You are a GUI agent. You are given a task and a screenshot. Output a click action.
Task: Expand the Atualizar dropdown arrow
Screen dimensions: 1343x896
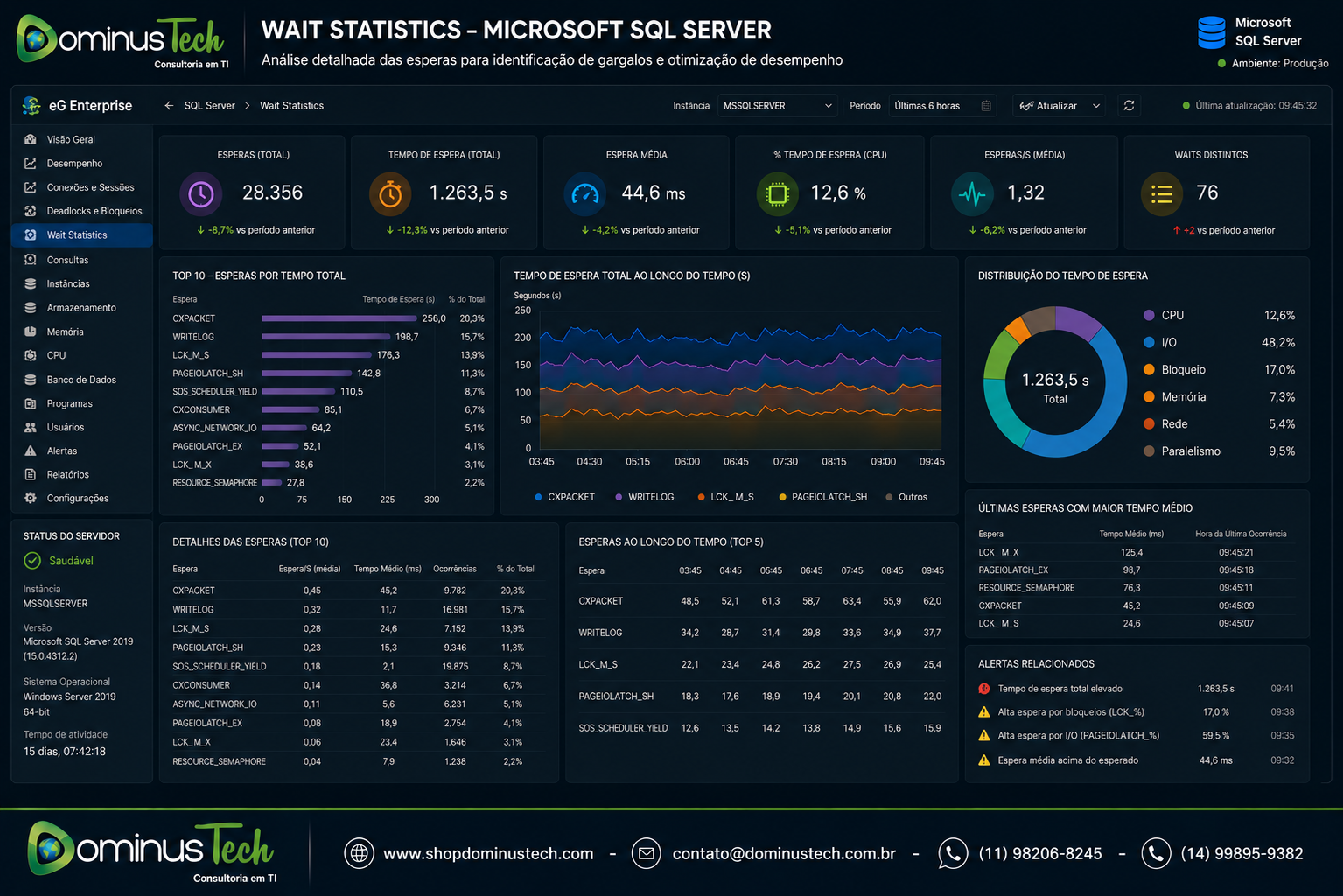coord(1095,106)
